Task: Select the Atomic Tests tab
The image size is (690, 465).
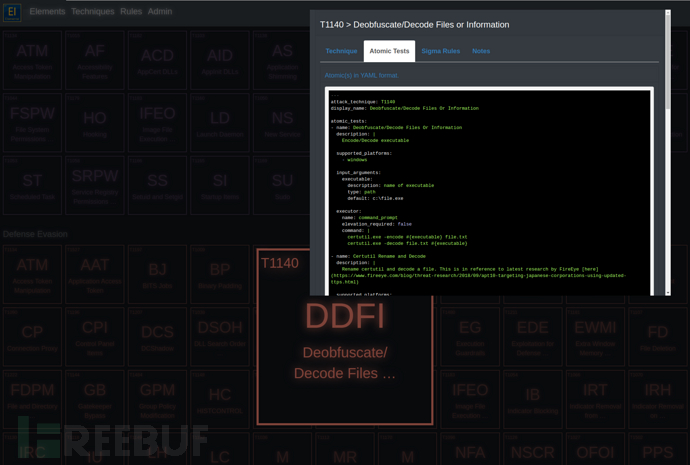Action: 389,51
